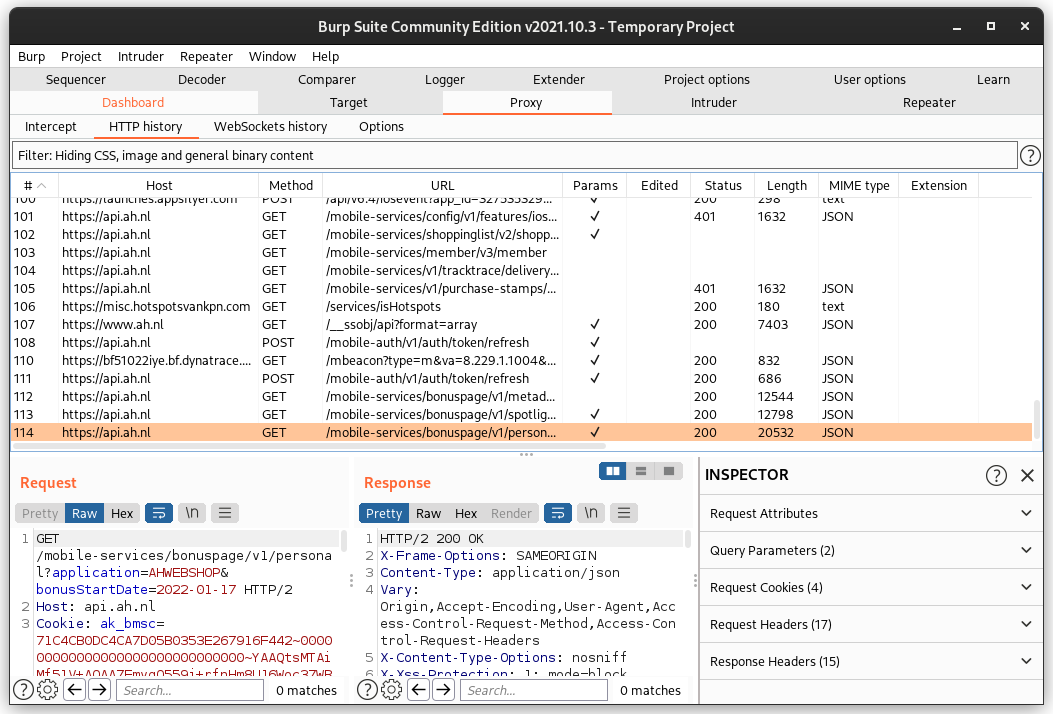Open request search settings gear icon
The width and height of the screenshot is (1053, 714).
(x=47, y=690)
